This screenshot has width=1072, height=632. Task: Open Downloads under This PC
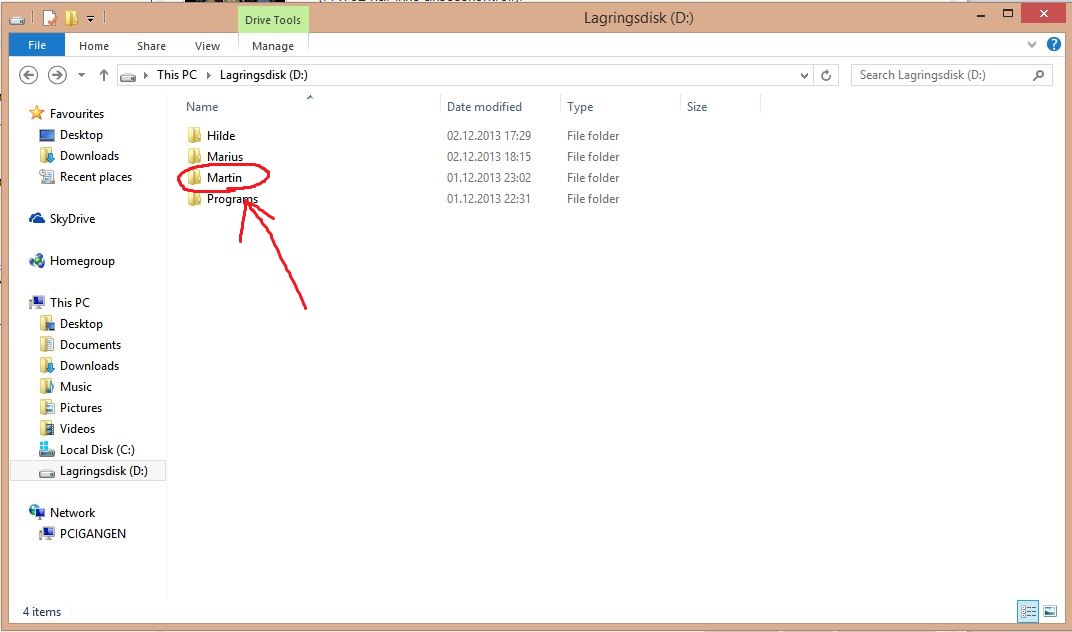pos(89,366)
